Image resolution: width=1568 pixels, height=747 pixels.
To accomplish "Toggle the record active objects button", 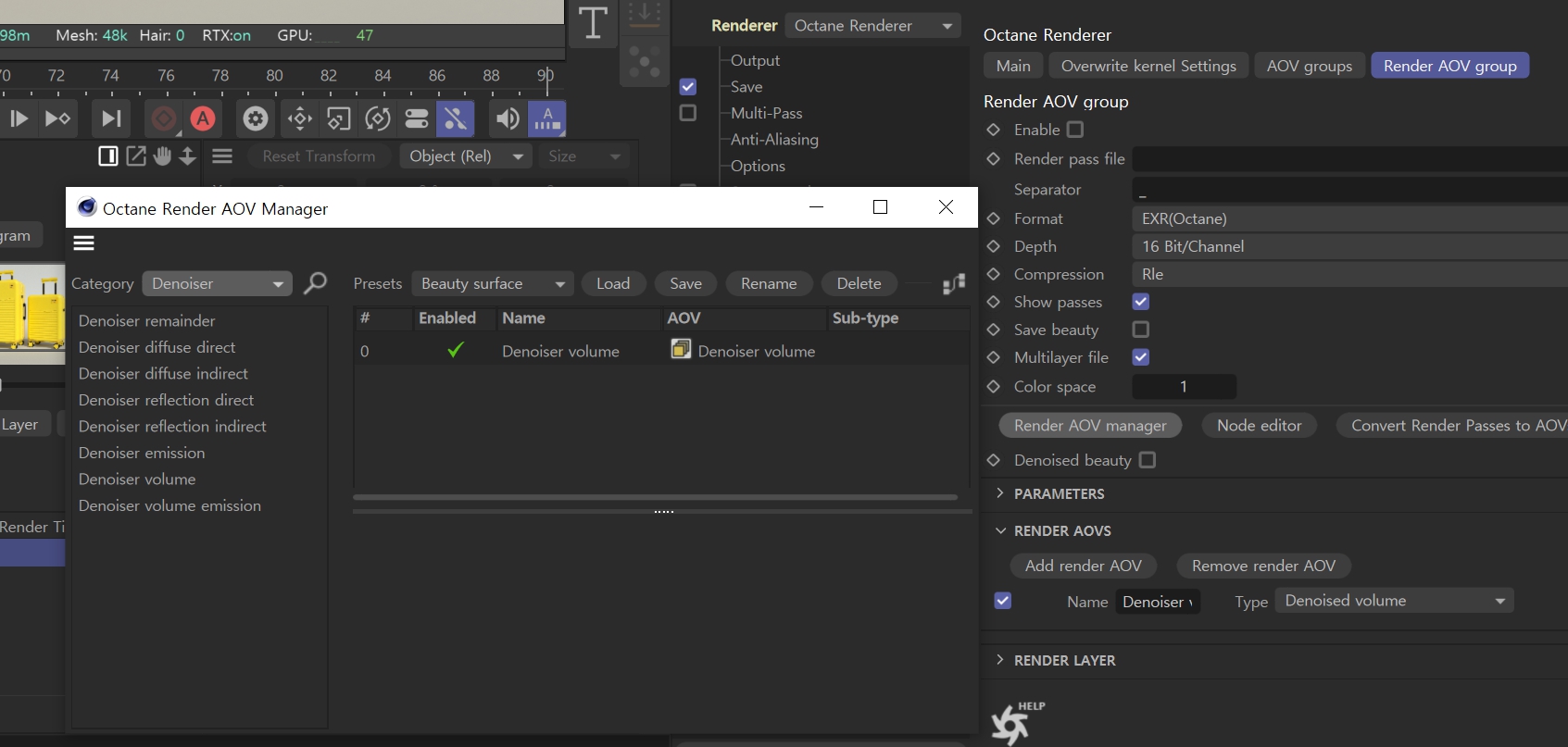I will click(x=164, y=118).
